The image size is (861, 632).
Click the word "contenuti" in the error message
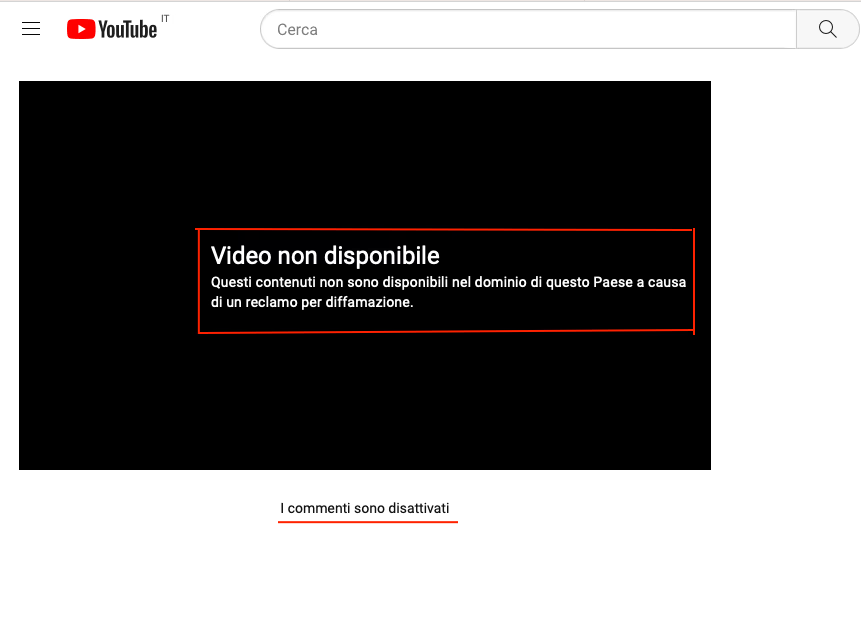tap(287, 282)
